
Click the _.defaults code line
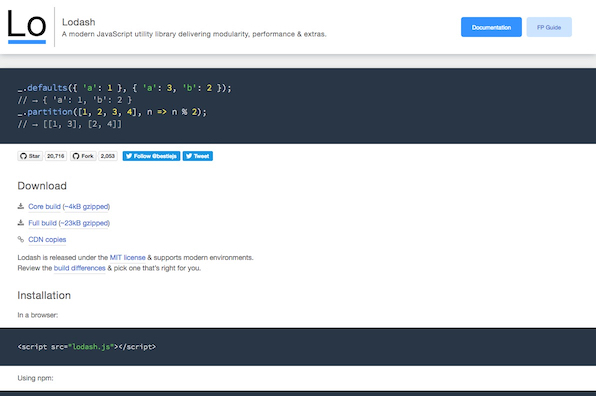point(124,88)
